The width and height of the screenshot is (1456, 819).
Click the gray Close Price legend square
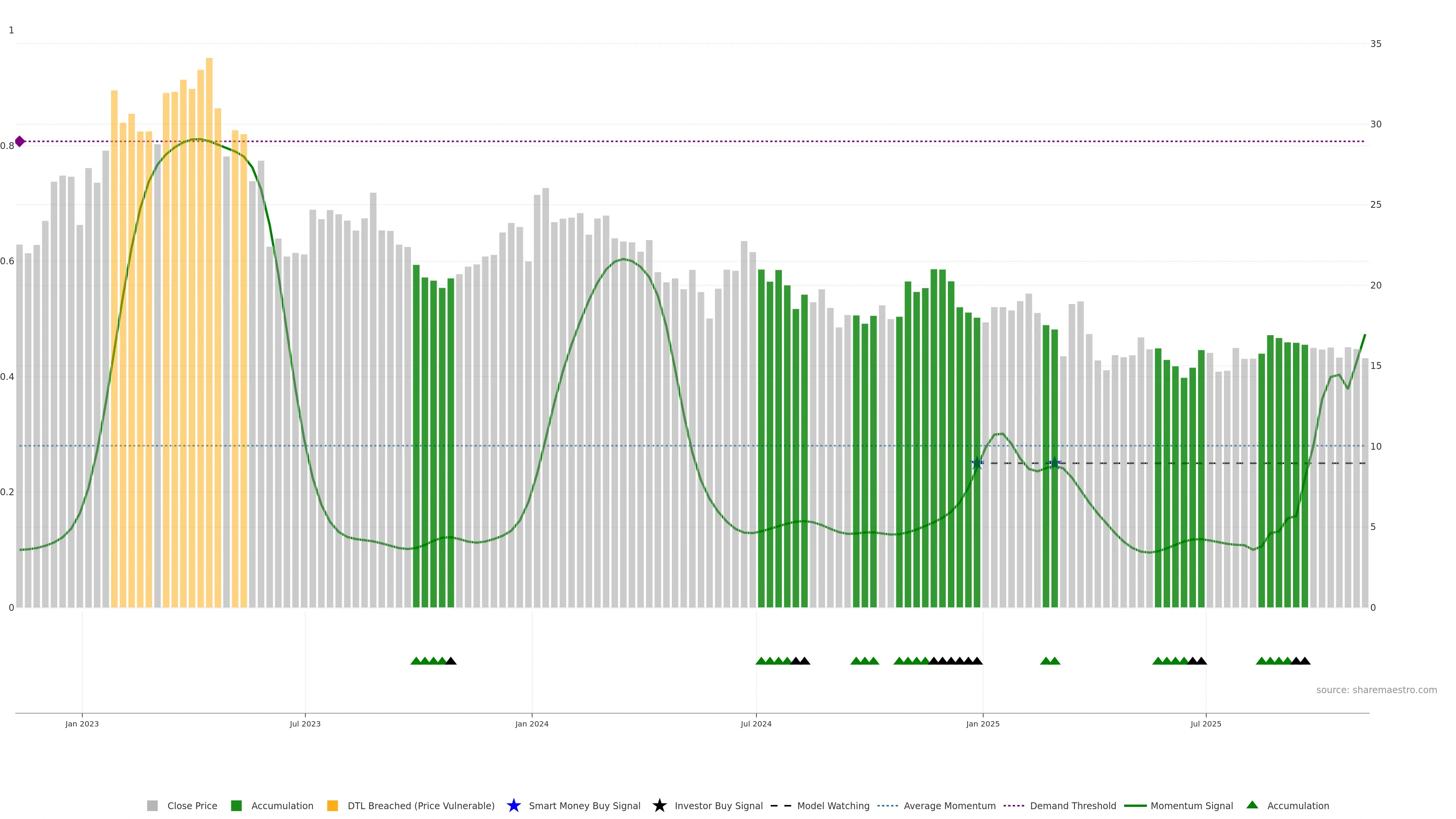[x=152, y=805]
